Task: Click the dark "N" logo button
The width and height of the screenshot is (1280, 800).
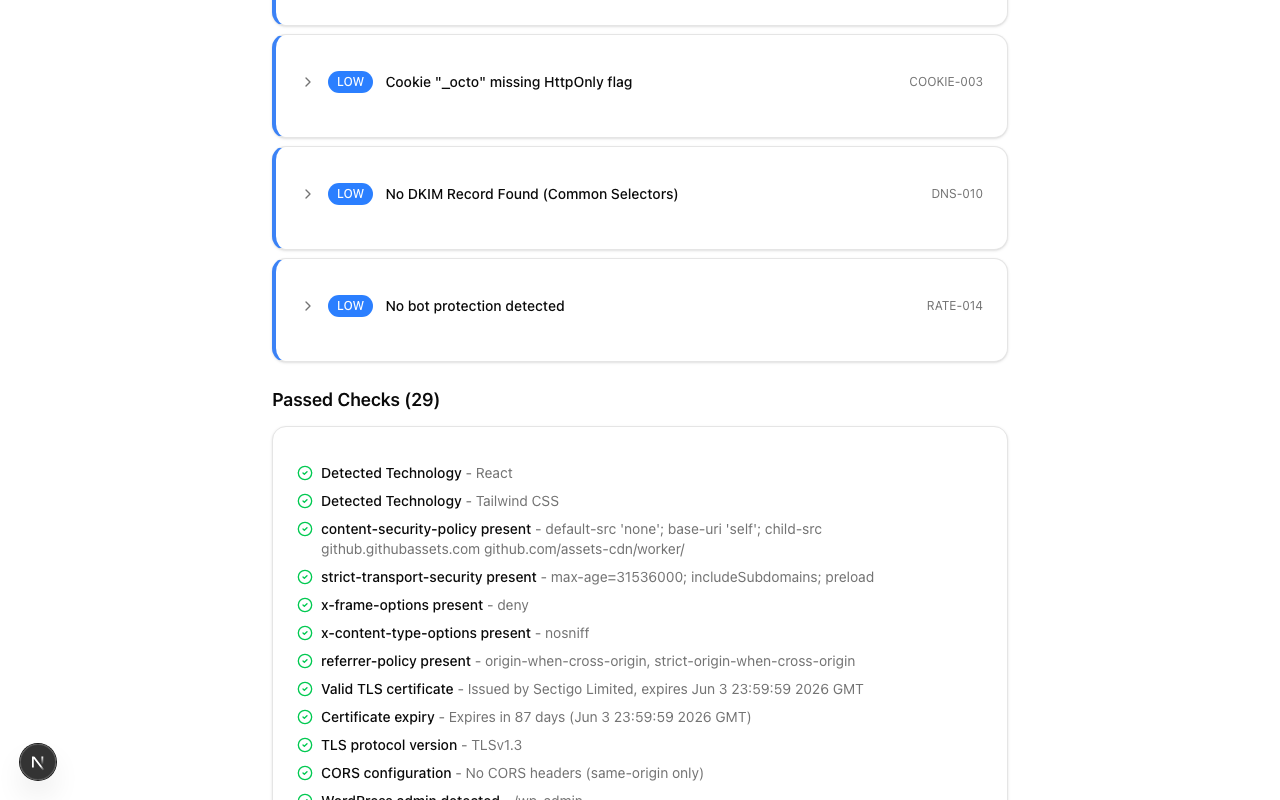Action: click(38, 762)
